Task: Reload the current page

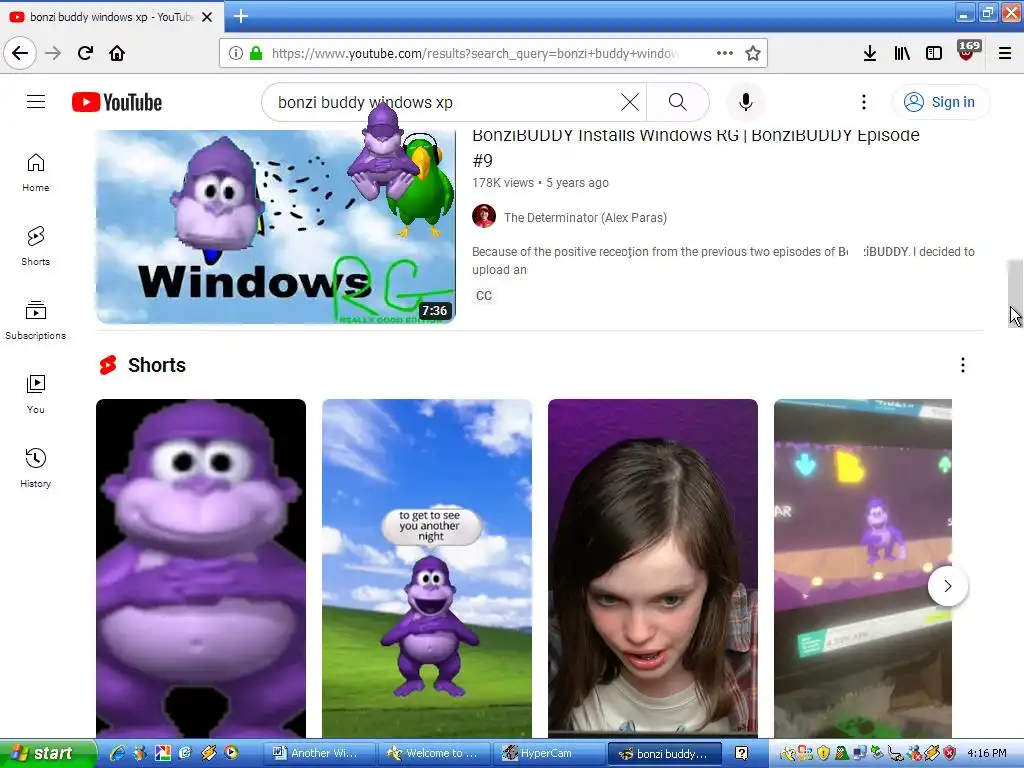Action: coord(86,53)
